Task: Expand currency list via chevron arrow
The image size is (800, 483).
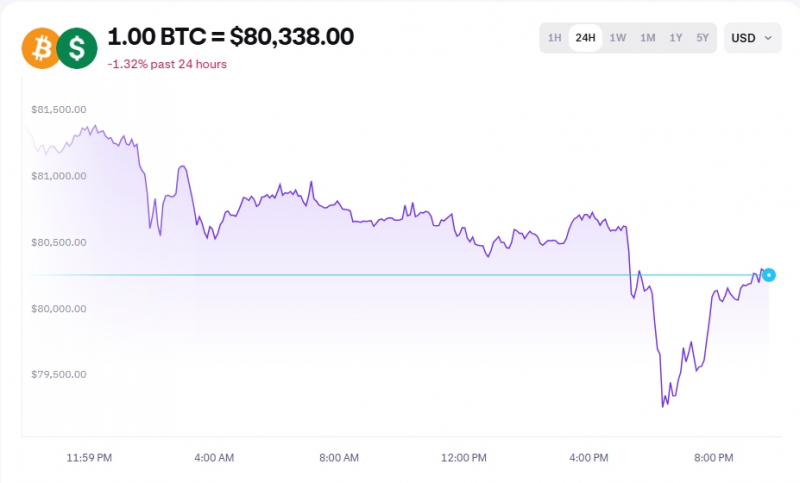Action: pos(768,38)
